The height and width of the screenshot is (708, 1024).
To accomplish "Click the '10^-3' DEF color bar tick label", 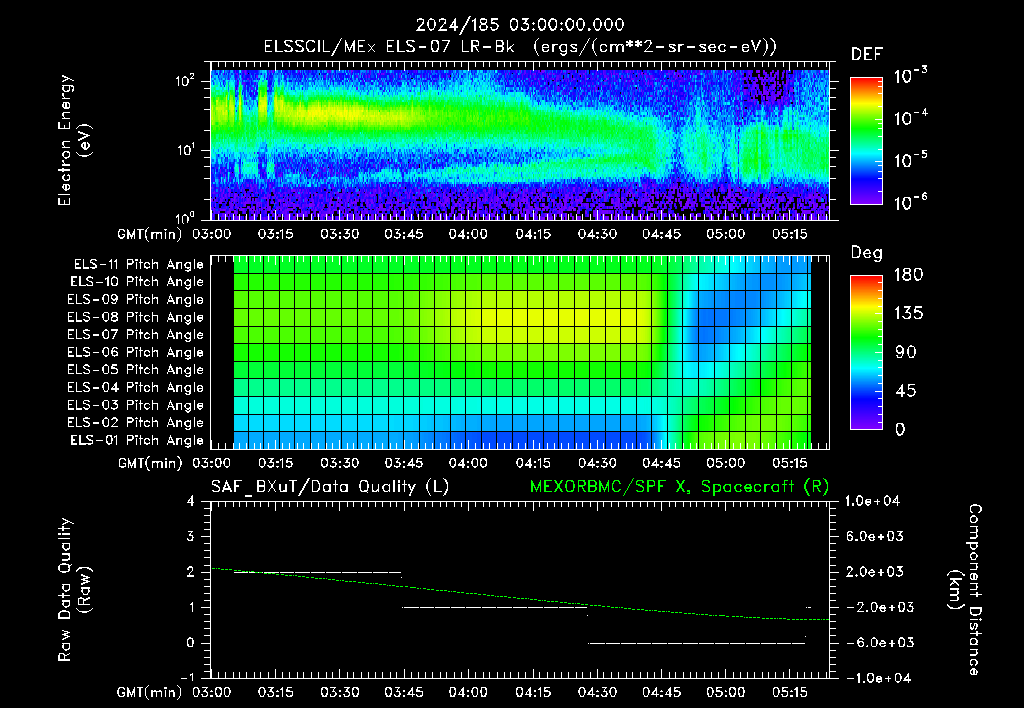I will click(x=910, y=76).
